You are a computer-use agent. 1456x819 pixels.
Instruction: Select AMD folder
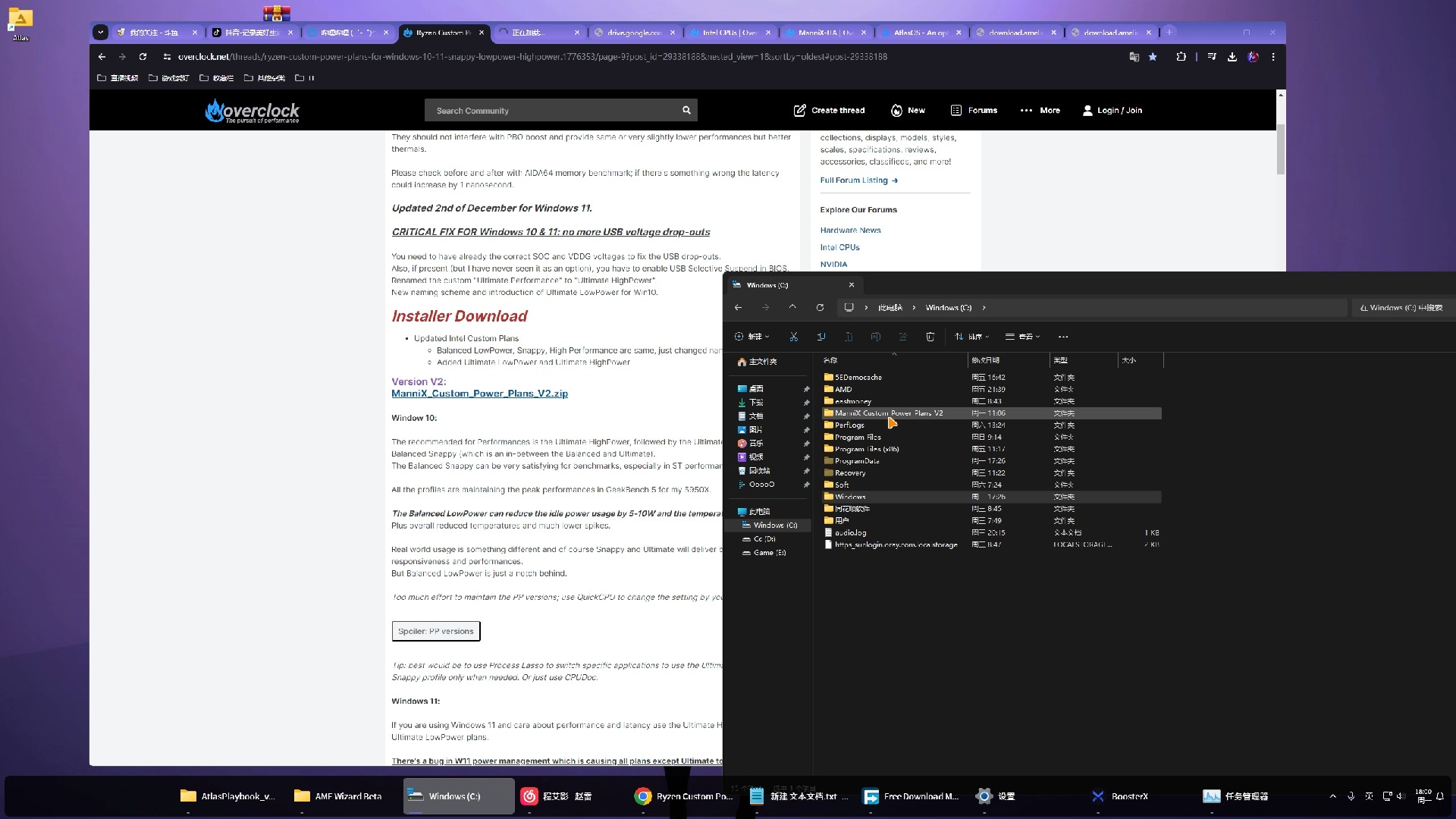tap(992, 389)
